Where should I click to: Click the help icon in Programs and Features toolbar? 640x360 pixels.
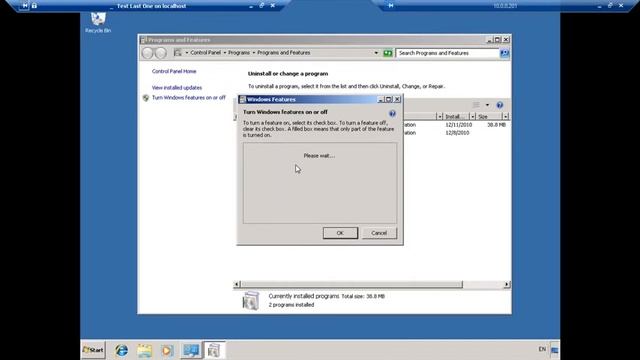click(500, 105)
